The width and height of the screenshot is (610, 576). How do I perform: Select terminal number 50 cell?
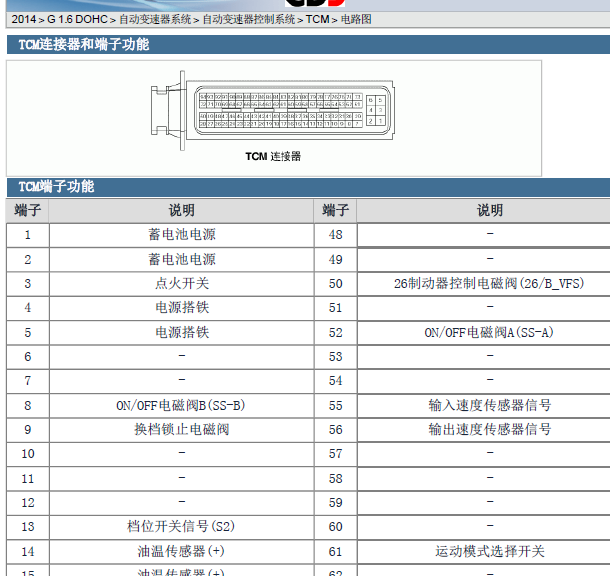[335, 284]
